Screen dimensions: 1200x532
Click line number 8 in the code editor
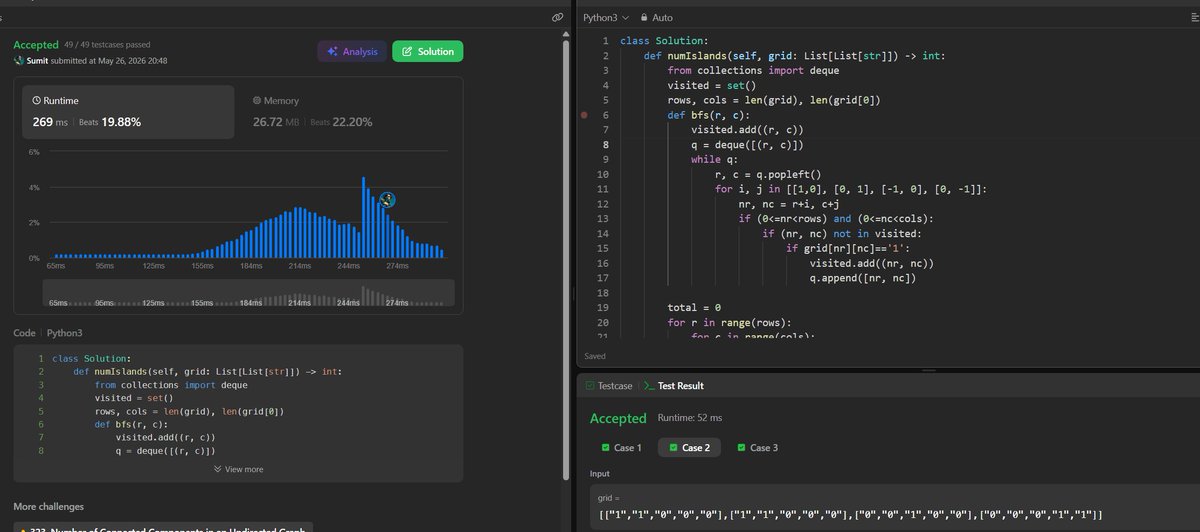[x=606, y=144]
